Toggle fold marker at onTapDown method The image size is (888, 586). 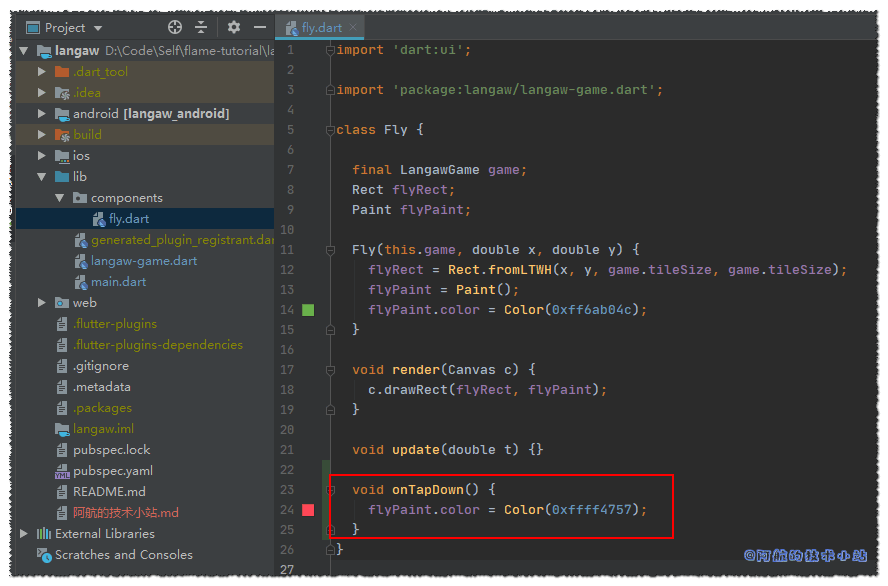click(x=330, y=490)
